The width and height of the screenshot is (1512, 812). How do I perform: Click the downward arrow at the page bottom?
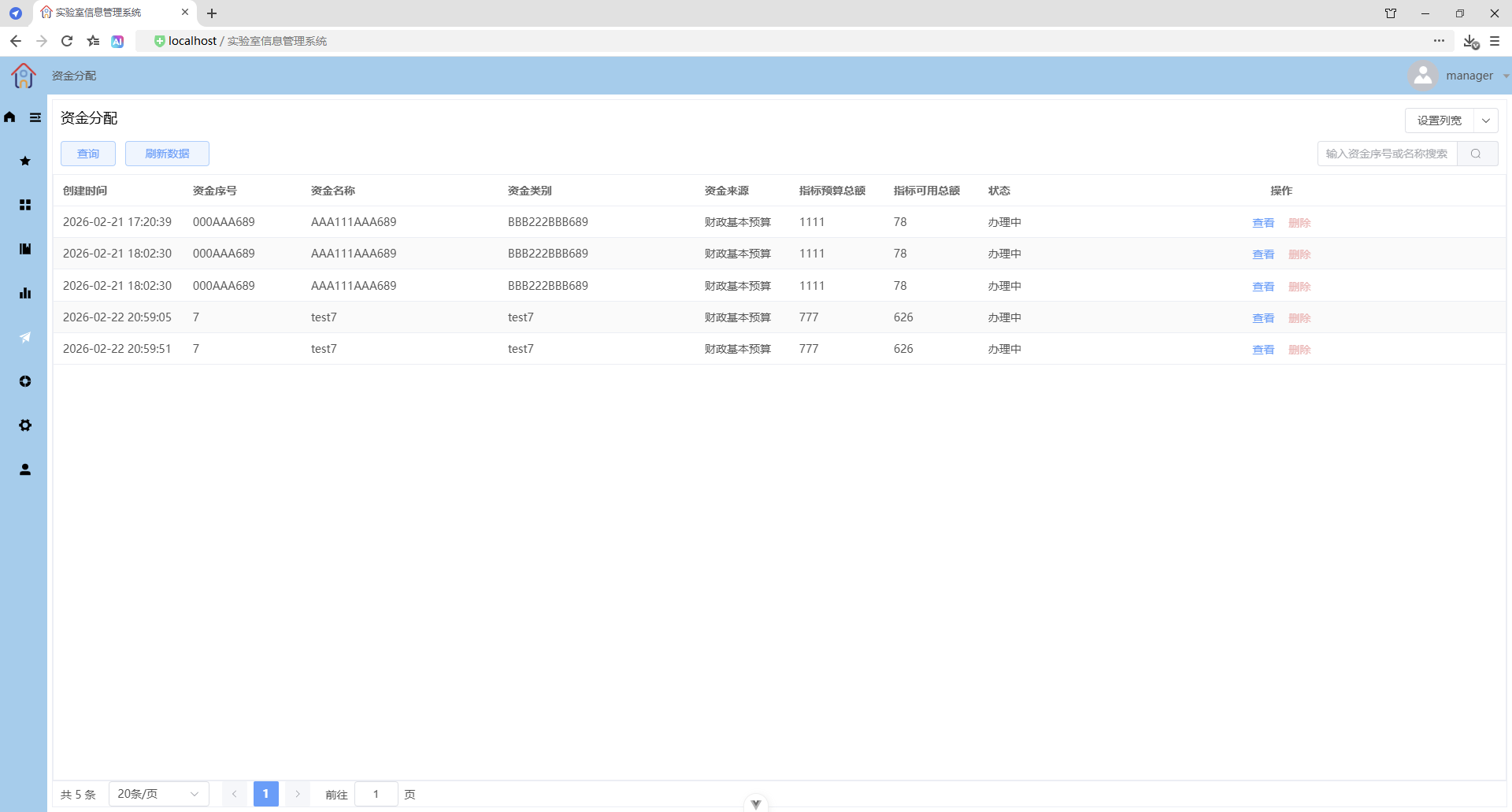pyautogui.click(x=756, y=804)
